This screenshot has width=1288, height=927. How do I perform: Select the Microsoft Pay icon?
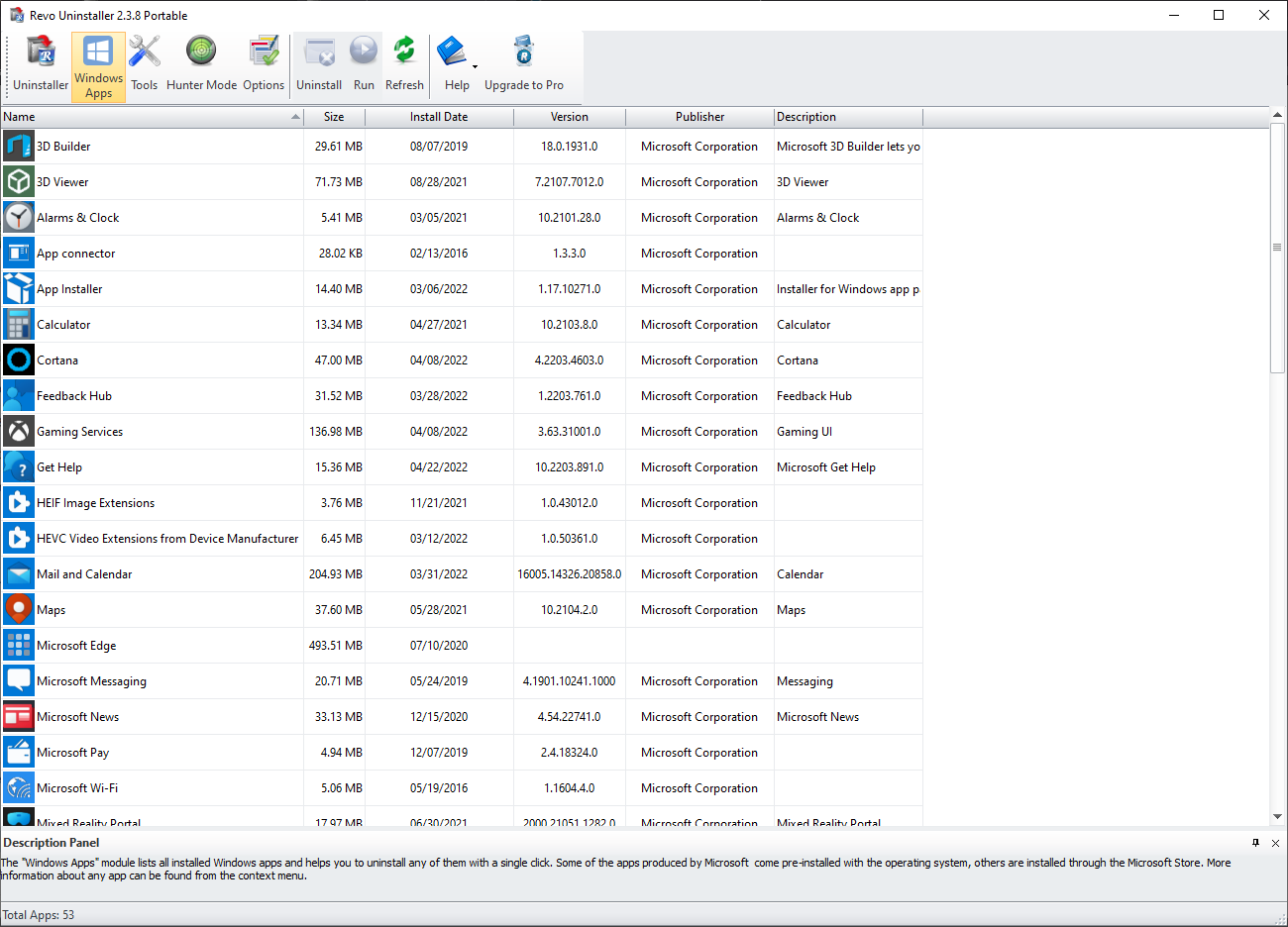point(19,753)
